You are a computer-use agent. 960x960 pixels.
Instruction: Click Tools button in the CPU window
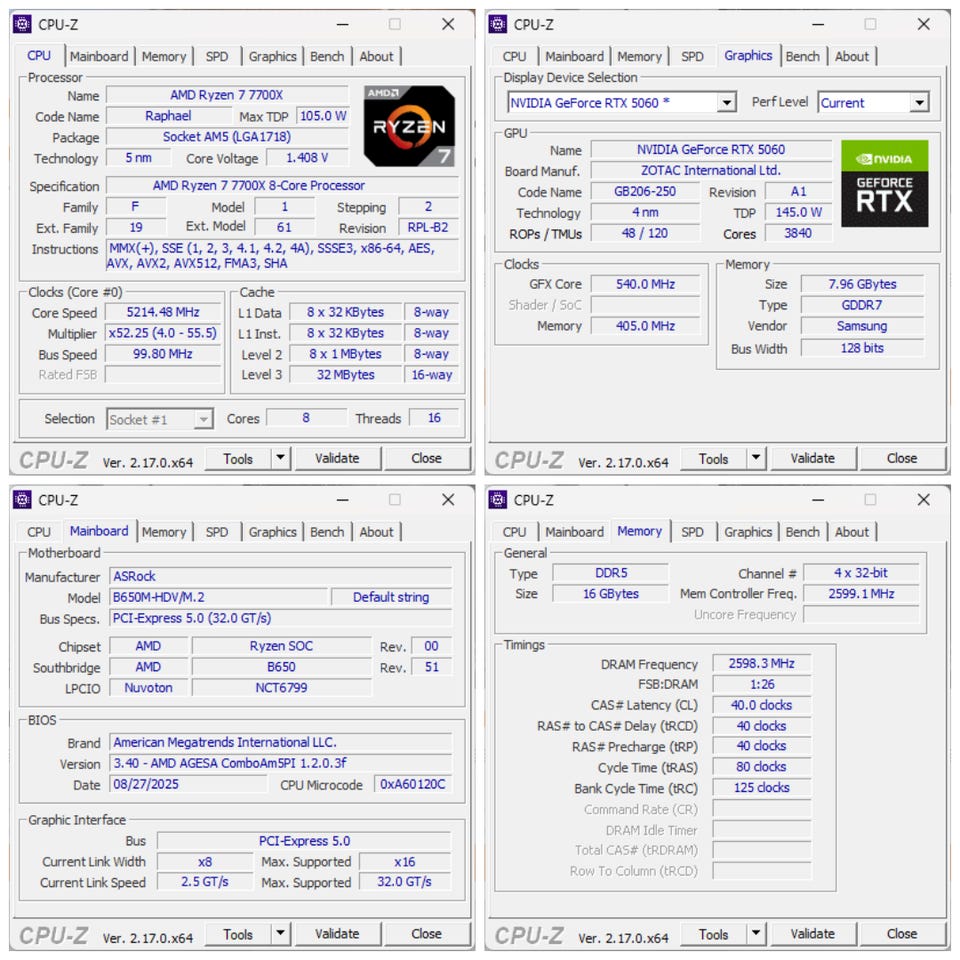pos(238,459)
